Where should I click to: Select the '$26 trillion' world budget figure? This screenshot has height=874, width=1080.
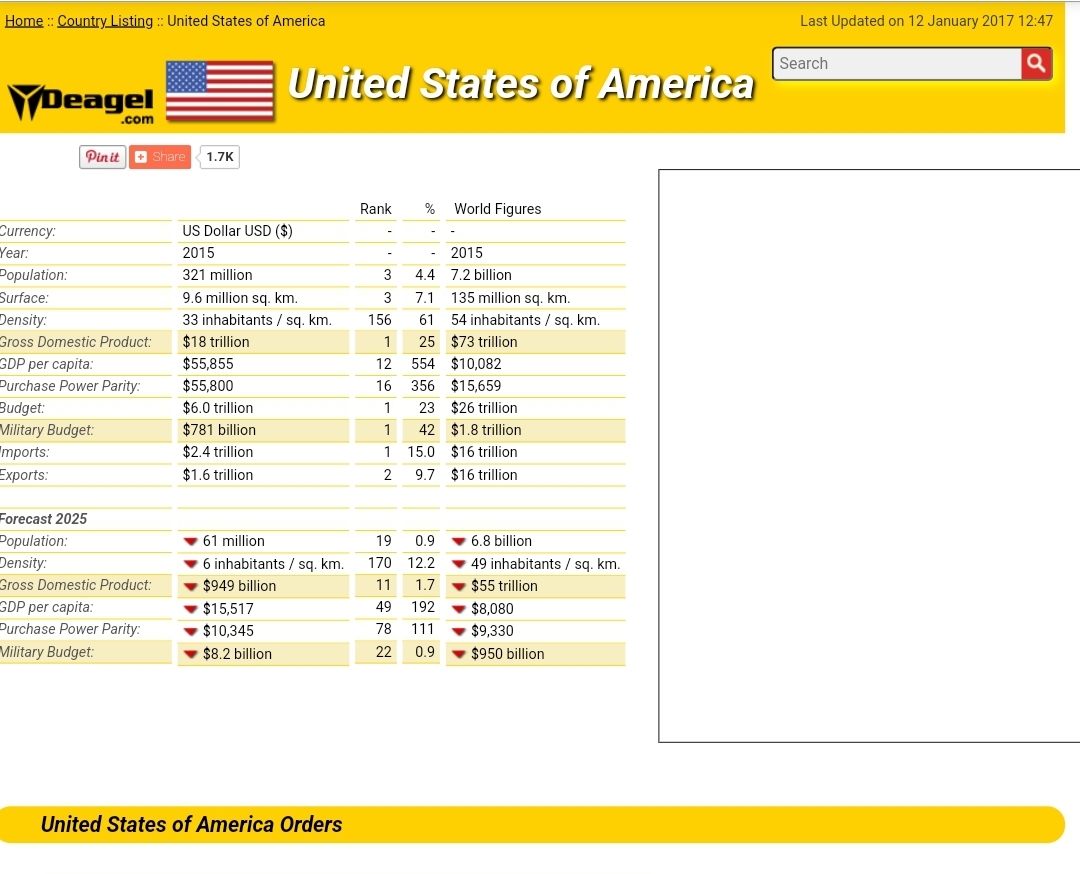point(484,408)
